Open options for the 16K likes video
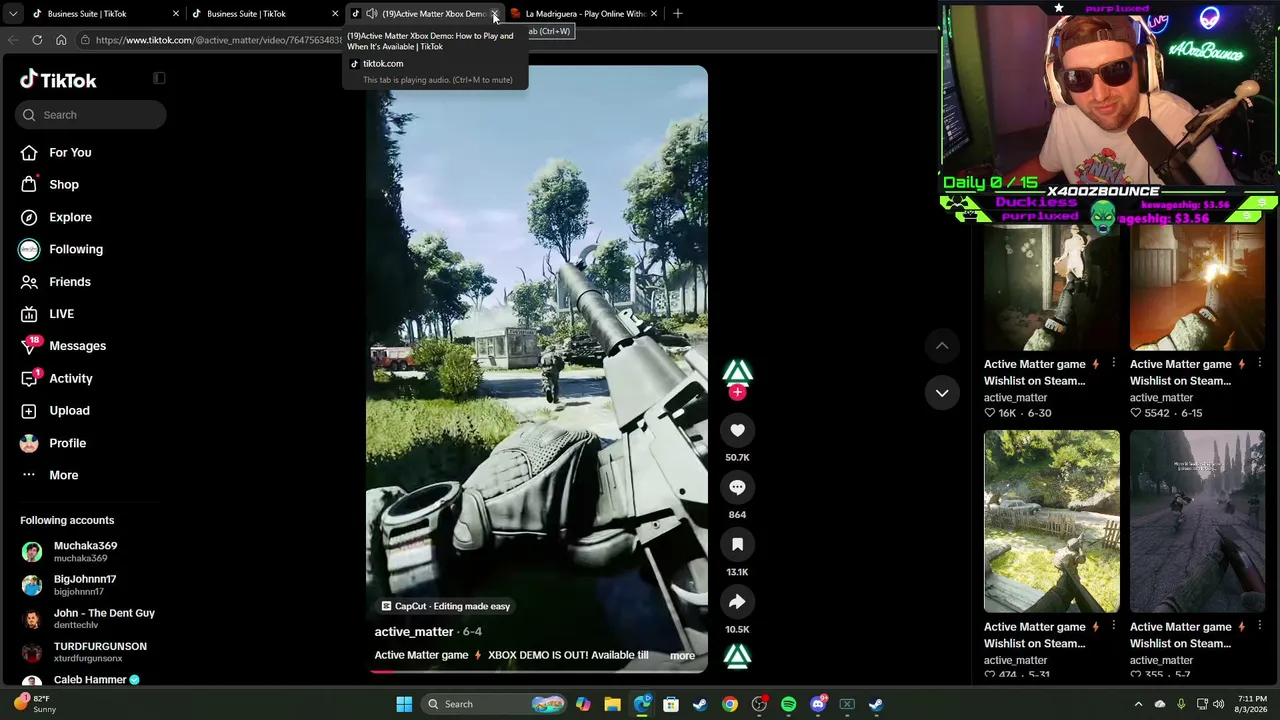 click(1113, 363)
